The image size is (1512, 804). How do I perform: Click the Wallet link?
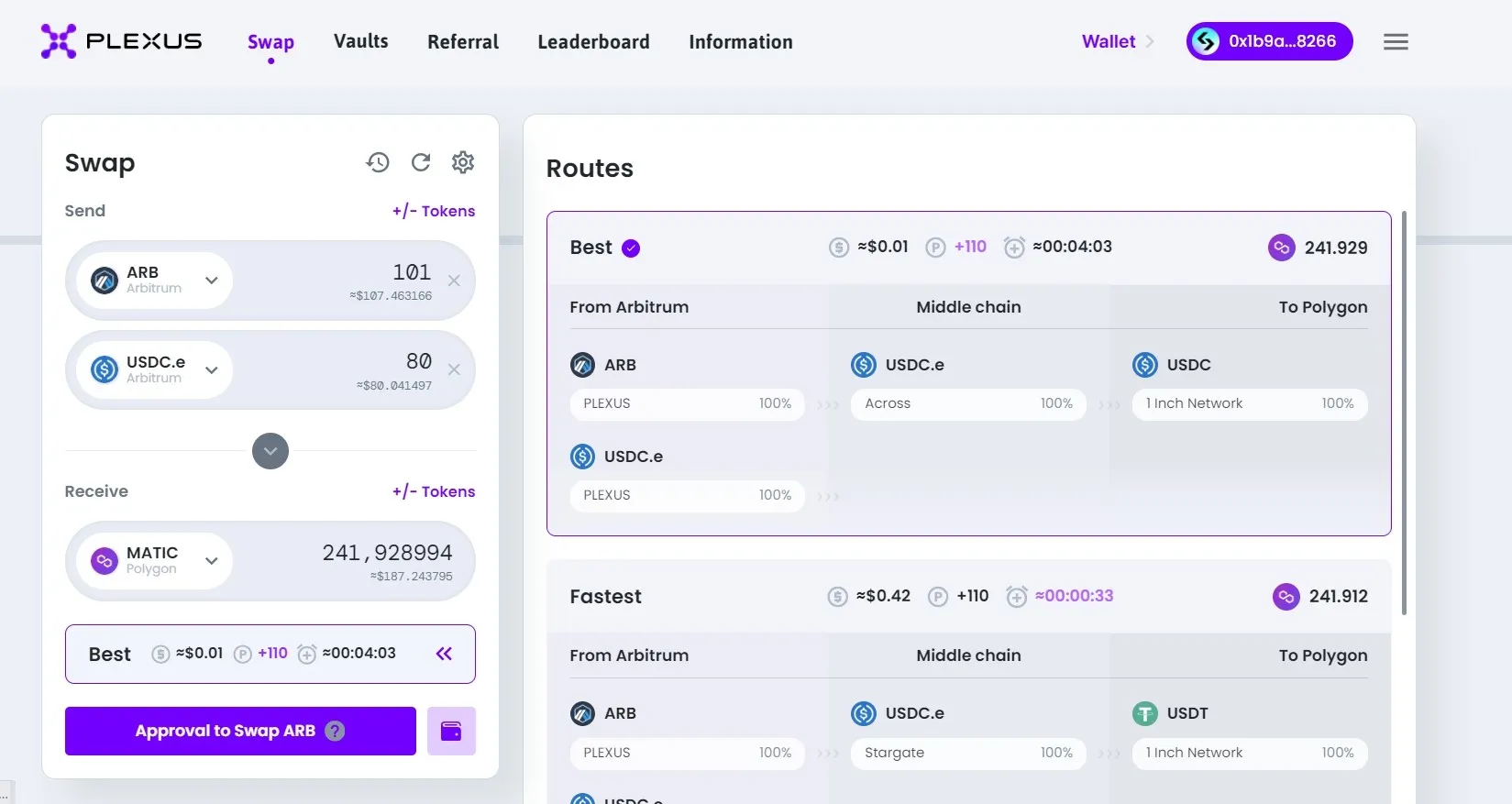tap(1109, 41)
